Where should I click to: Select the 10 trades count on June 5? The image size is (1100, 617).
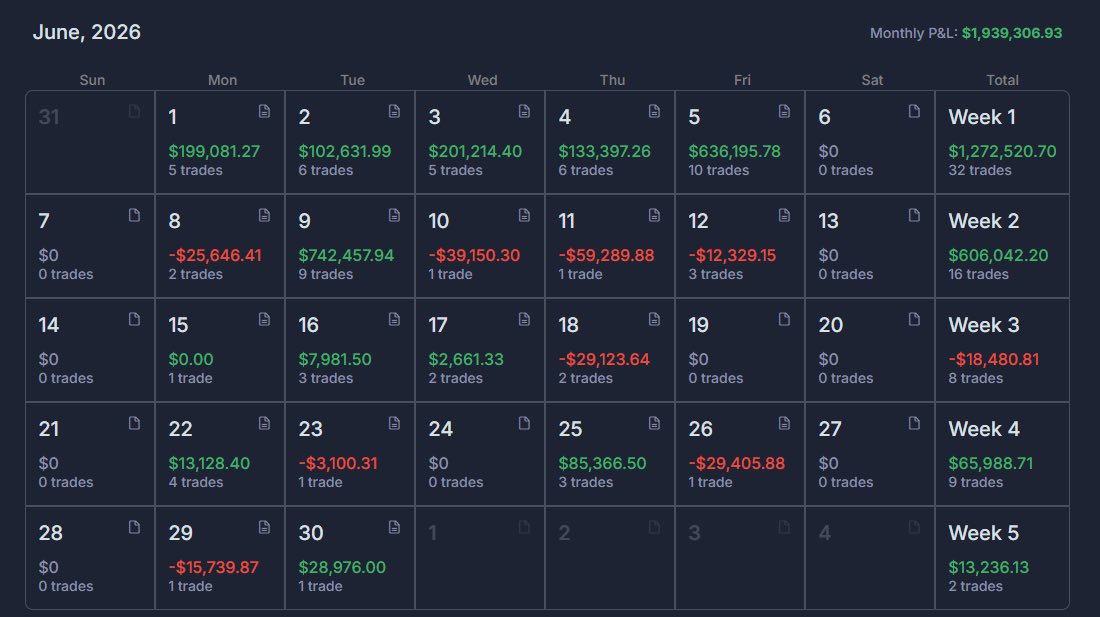tap(718, 170)
